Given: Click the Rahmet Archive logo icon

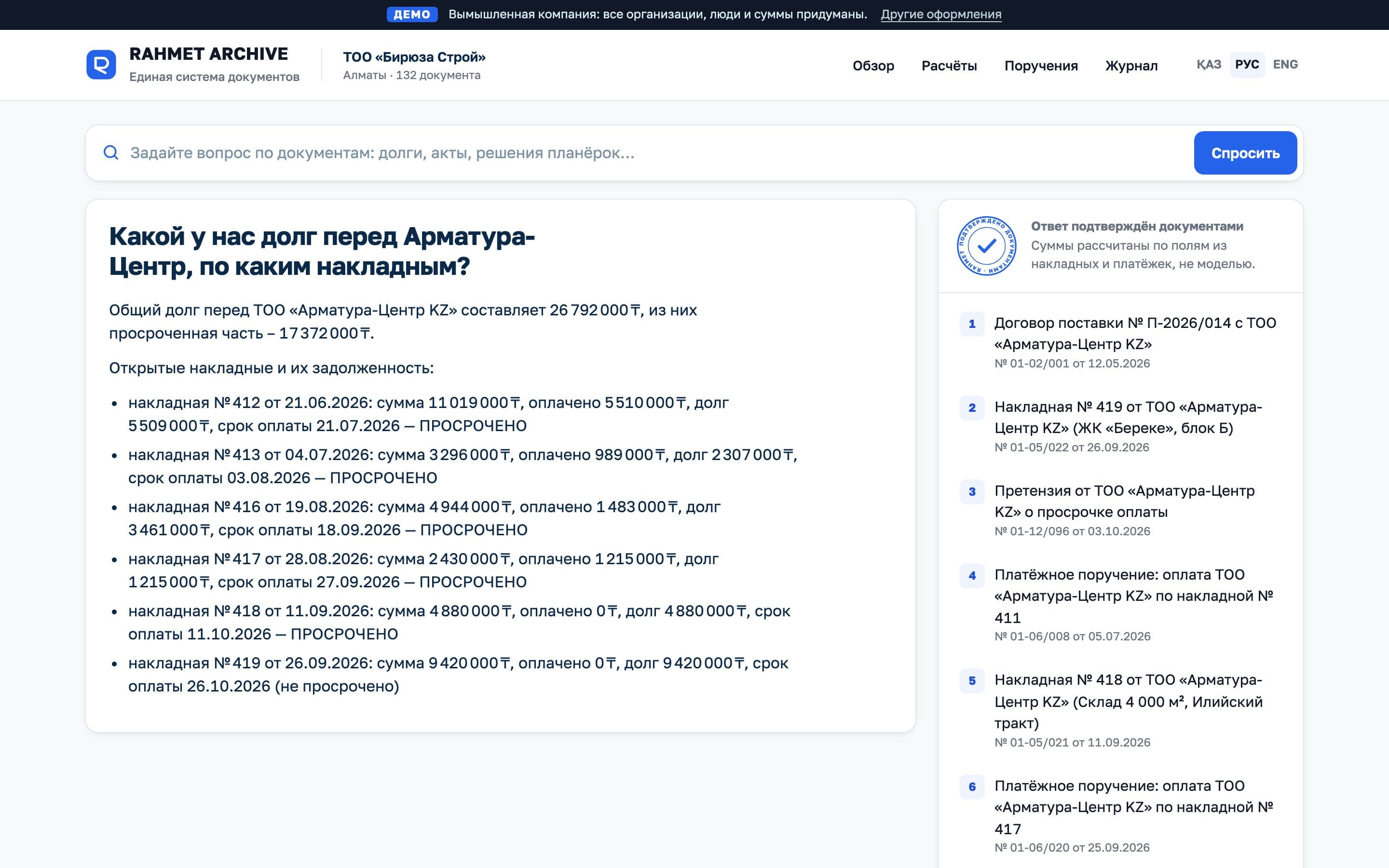Looking at the screenshot, I should [x=101, y=64].
